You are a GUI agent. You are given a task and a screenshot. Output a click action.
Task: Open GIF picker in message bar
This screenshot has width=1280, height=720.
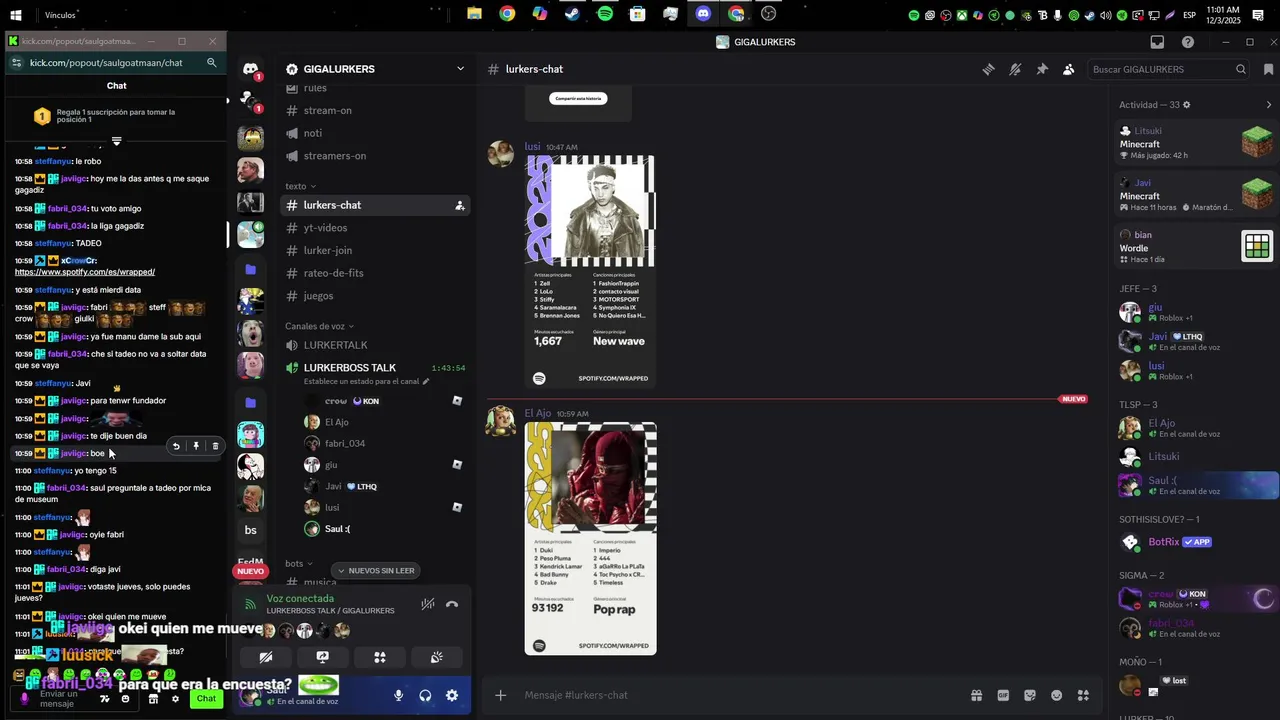click(1003, 695)
